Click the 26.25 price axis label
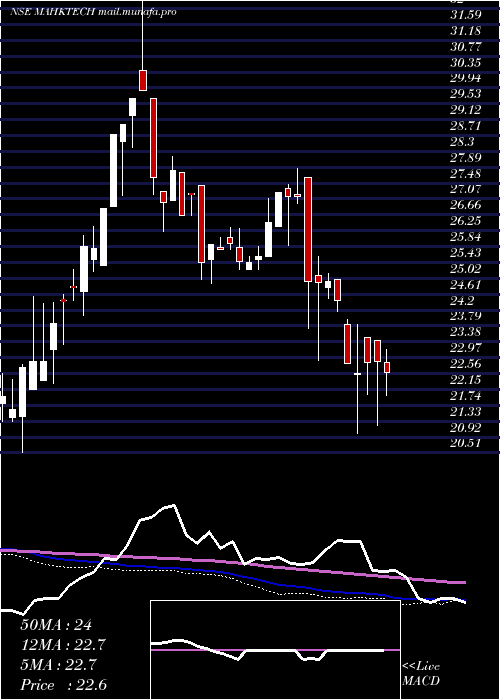The width and height of the screenshot is (500, 700). click(x=466, y=221)
